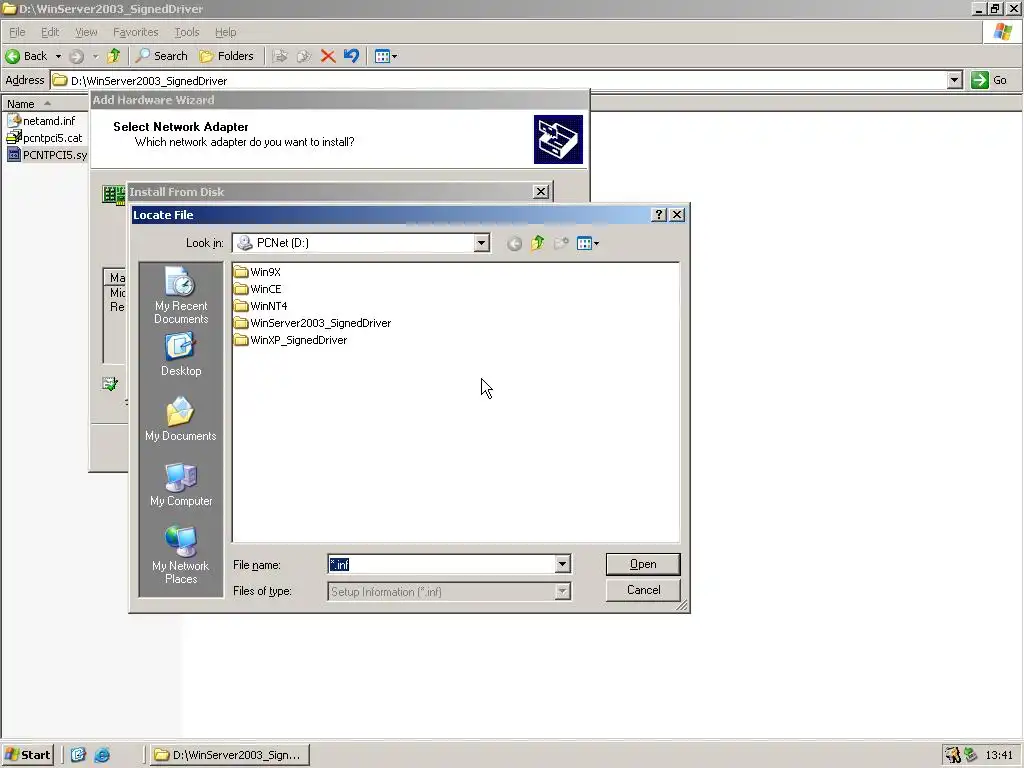The height and width of the screenshot is (768, 1024).
Task: Click Back button in Explorer toolbar
Action: click(26, 56)
